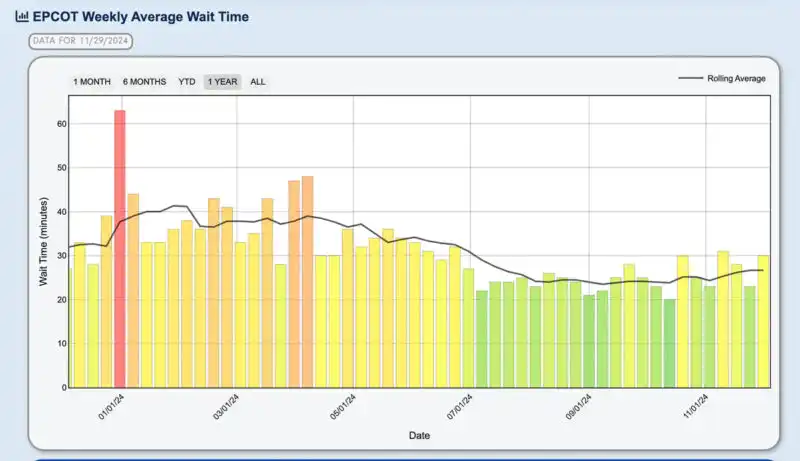Screen dimensions: 800x461
Task: Switch chart range to YTD
Action: click(187, 82)
